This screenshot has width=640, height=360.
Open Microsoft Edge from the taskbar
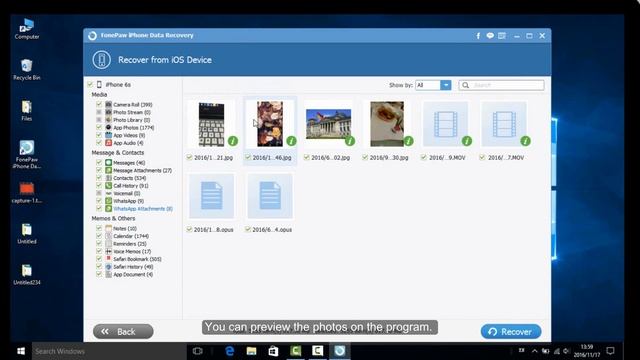pyautogui.click(x=230, y=351)
